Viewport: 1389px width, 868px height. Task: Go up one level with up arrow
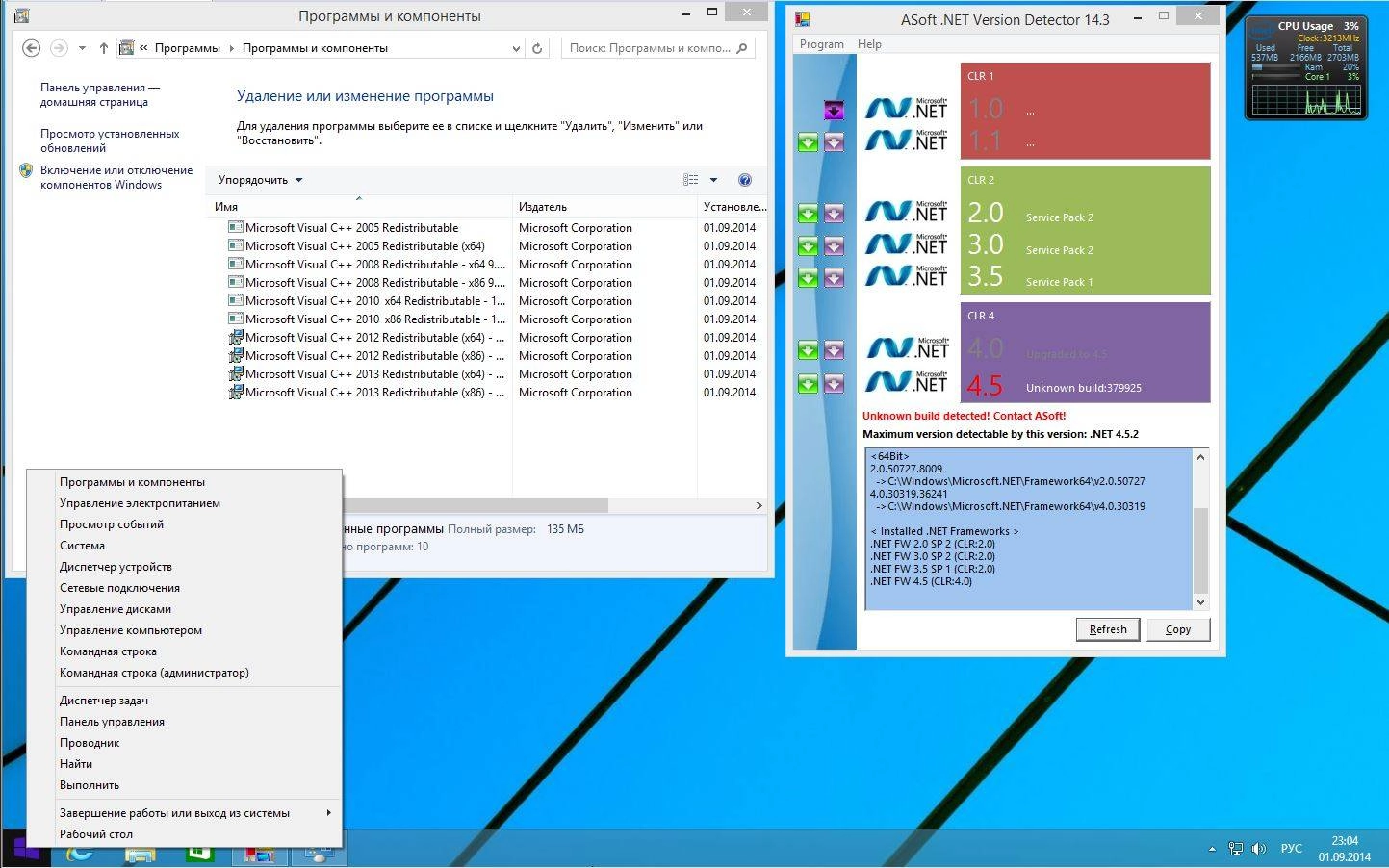(x=104, y=48)
